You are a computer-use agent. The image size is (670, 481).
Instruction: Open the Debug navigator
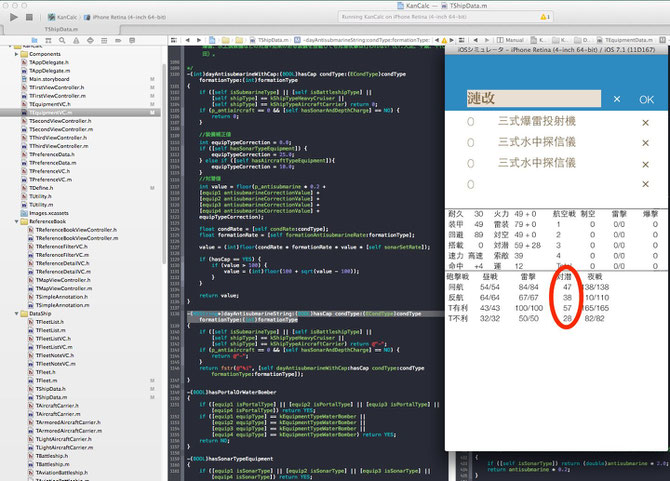coord(104,40)
